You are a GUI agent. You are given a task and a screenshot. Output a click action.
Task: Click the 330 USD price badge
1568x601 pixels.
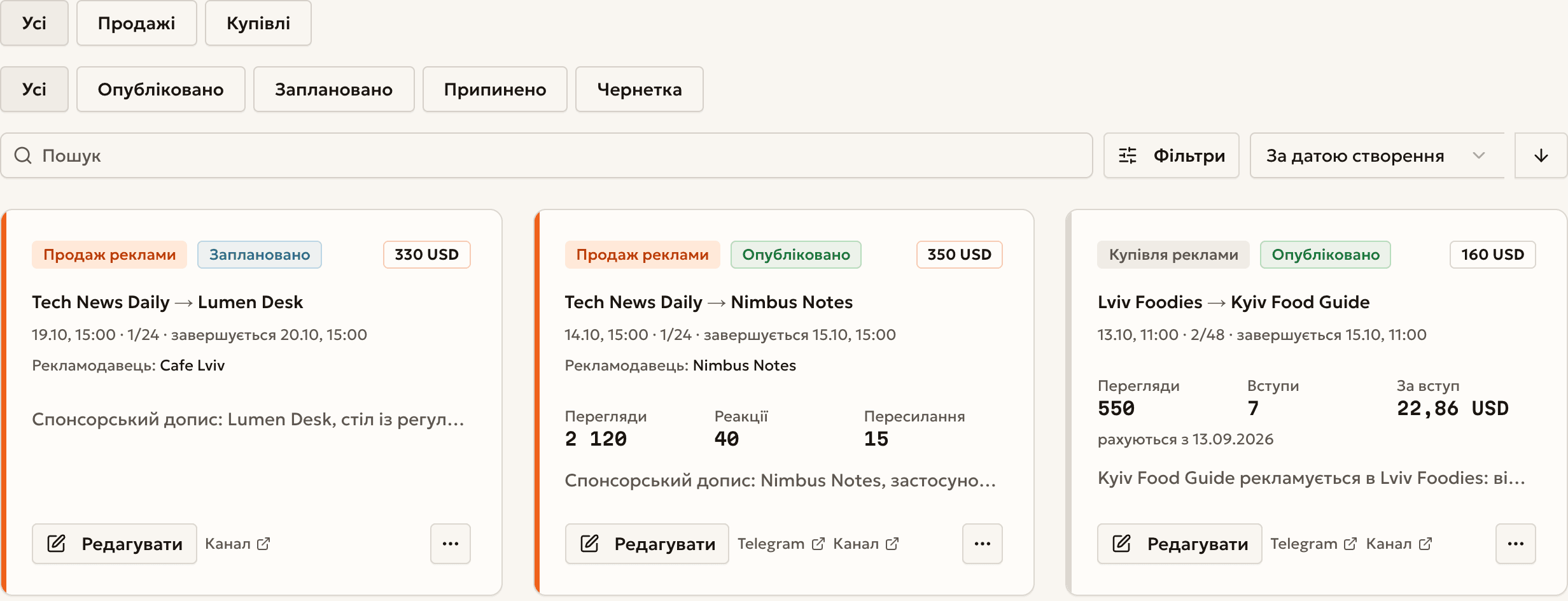click(x=427, y=255)
